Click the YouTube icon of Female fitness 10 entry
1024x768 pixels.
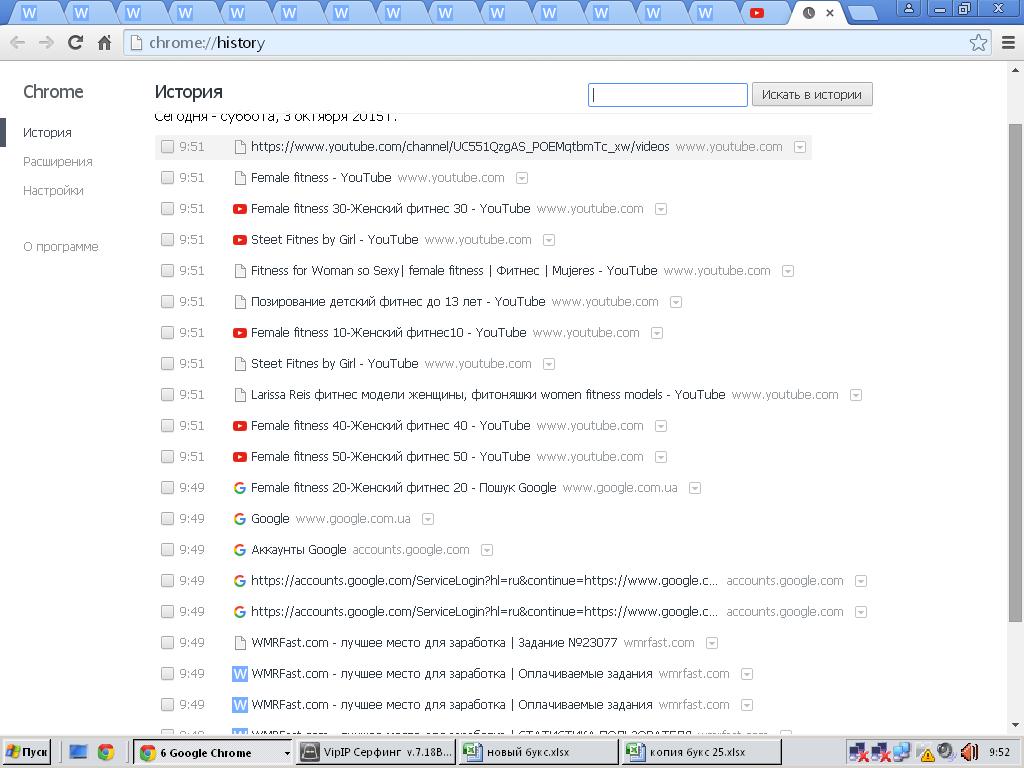tap(240, 333)
